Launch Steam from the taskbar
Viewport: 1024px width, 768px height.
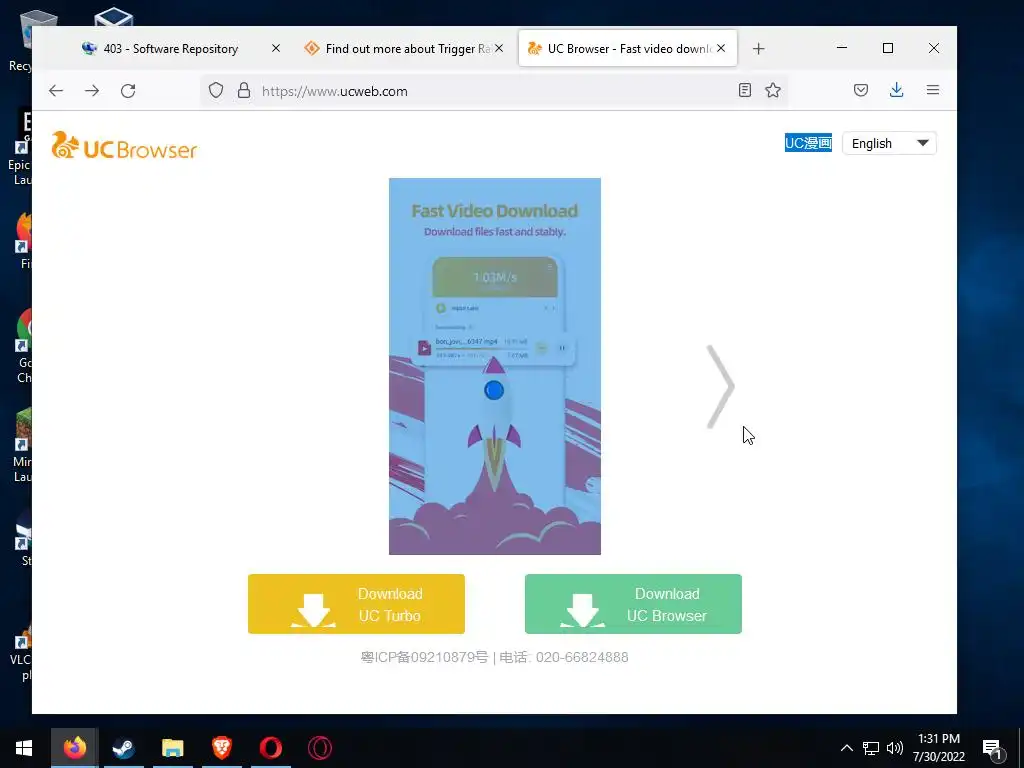point(123,748)
